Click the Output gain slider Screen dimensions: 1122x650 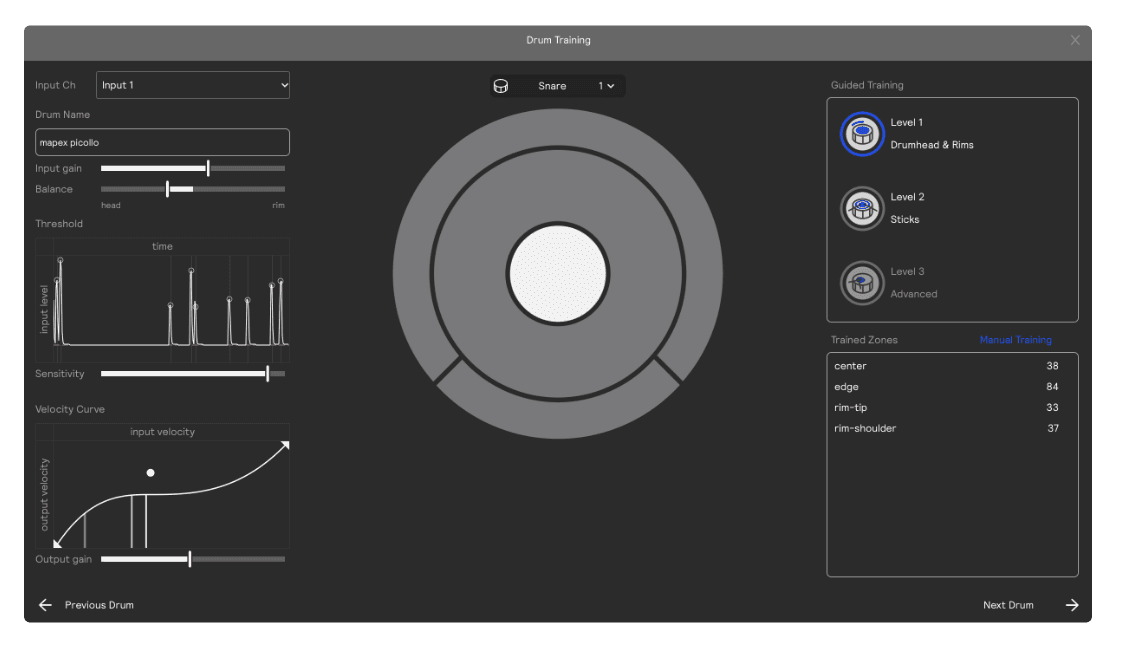tap(193, 559)
